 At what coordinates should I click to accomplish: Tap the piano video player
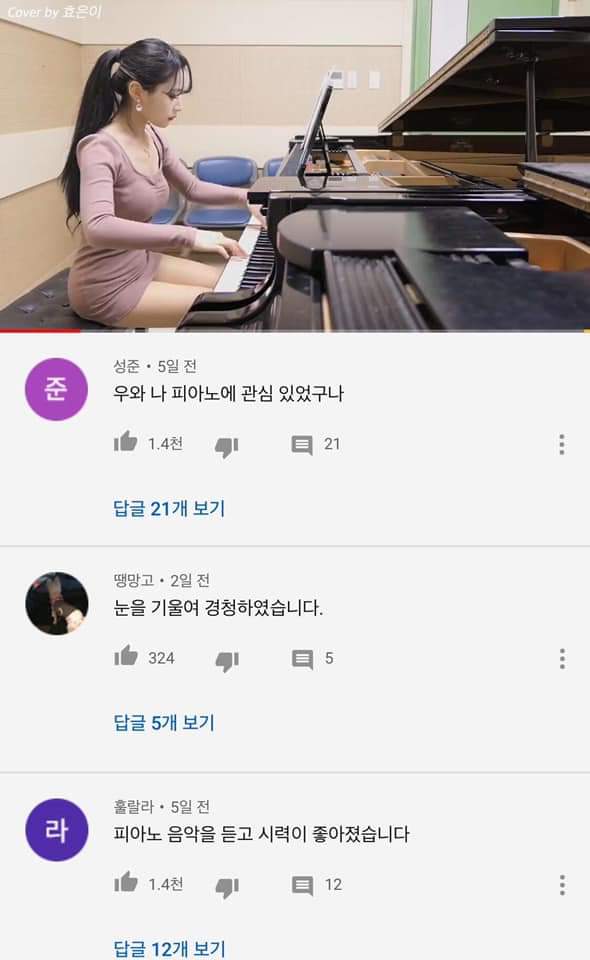click(x=295, y=165)
